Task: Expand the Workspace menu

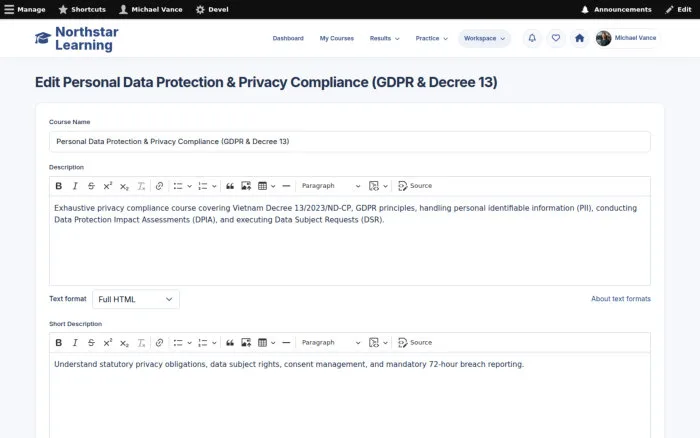Action: click(x=484, y=38)
